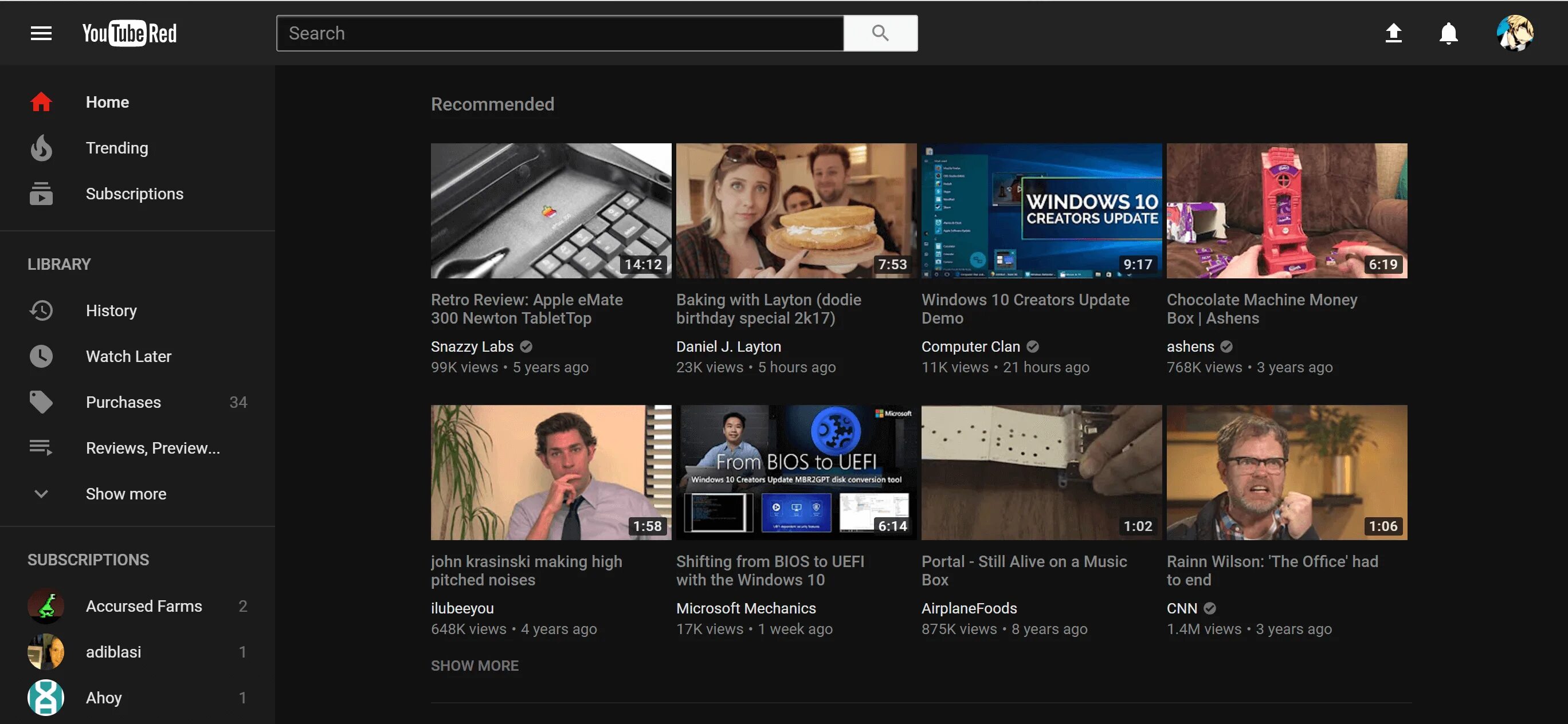Open Accursed Farms subscription channel
This screenshot has width=1568, height=724.
144,606
